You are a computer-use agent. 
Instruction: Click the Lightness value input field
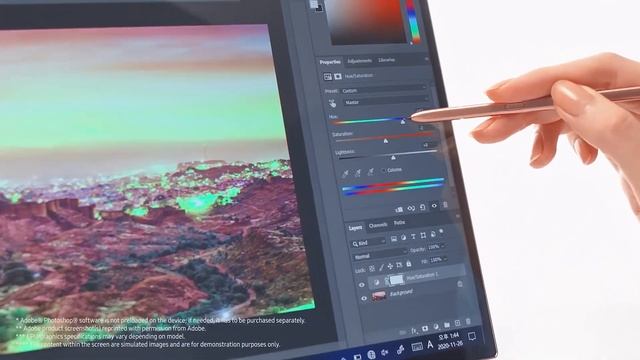click(x=429, y=145)
